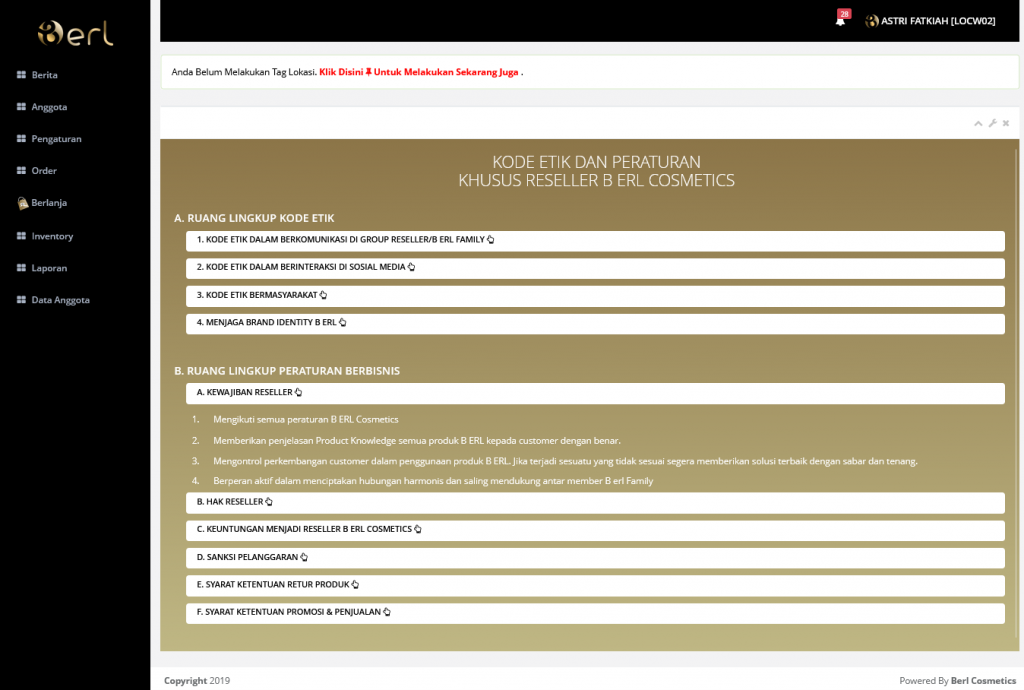Image resolution: width=1024 pixels, height=690 pixels.
Task: Select Data Anggota in the sidebar
Action: point(60,300)
